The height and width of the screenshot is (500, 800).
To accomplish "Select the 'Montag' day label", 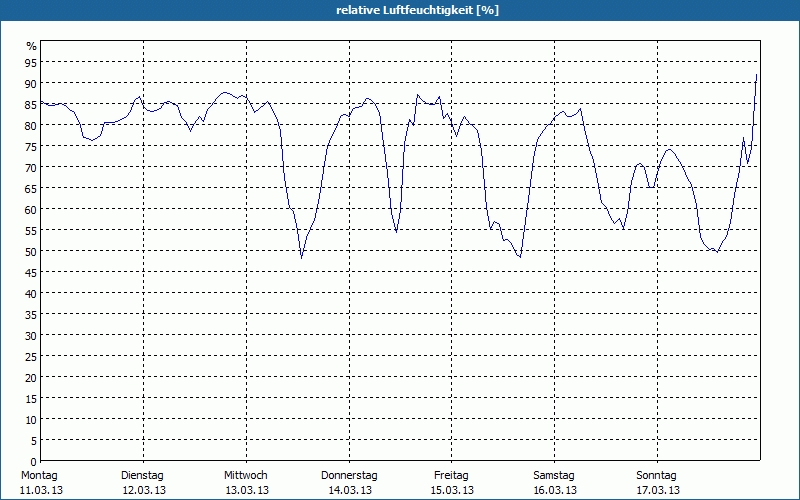I will pos(39,475).
